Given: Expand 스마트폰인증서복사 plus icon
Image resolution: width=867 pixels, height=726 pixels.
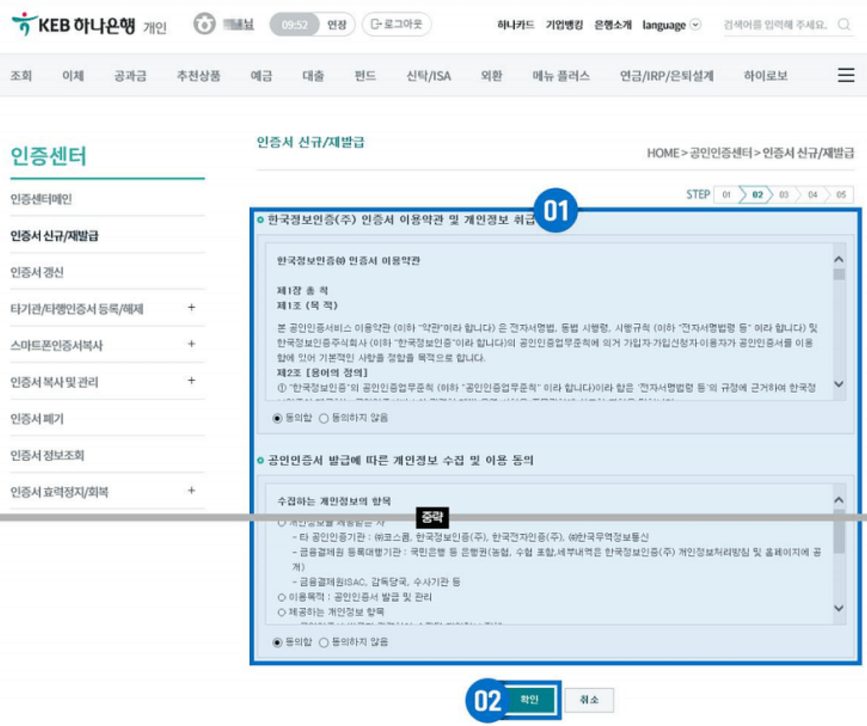Looking at the screenshot, I should click(x=191, y=344).
